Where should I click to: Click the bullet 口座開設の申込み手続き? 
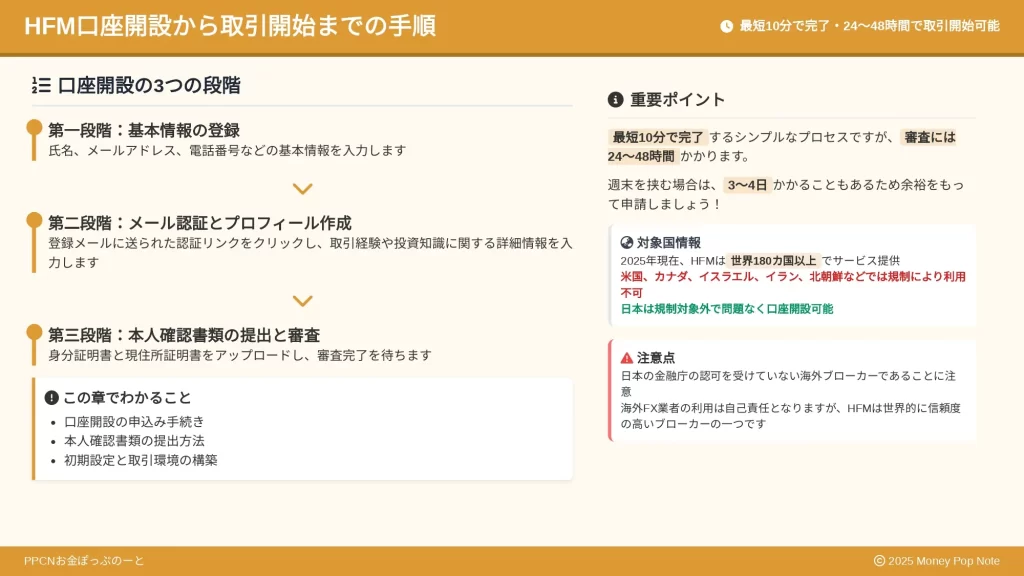pos(135,422)
